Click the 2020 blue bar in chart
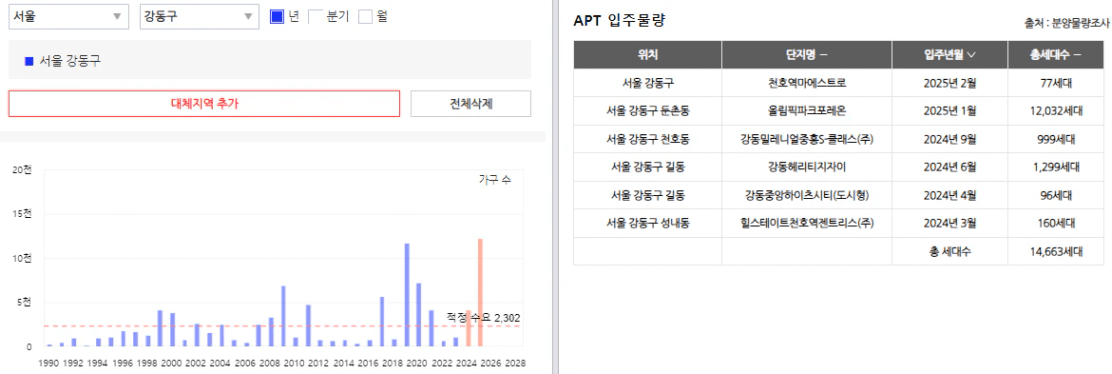1112x374 pixels. pos(419,315)
